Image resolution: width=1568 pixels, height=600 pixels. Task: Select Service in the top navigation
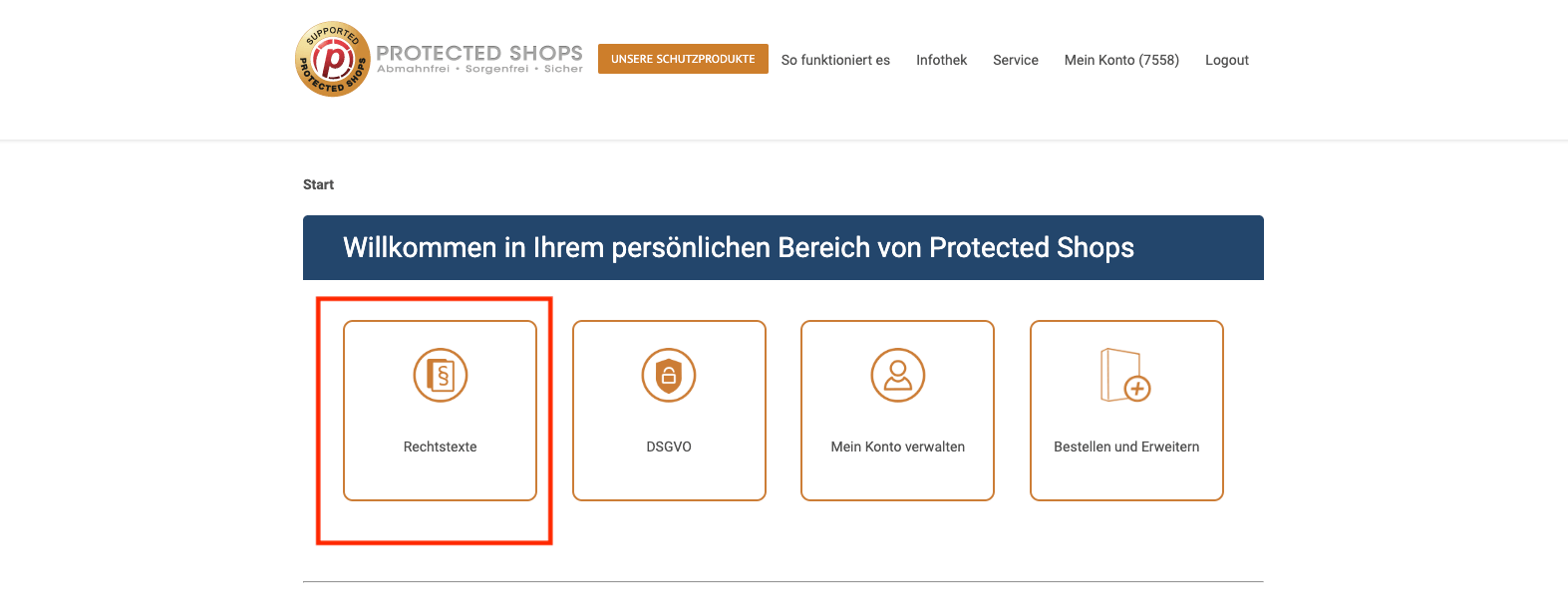pyautogui.click(x=1015, y=60)
